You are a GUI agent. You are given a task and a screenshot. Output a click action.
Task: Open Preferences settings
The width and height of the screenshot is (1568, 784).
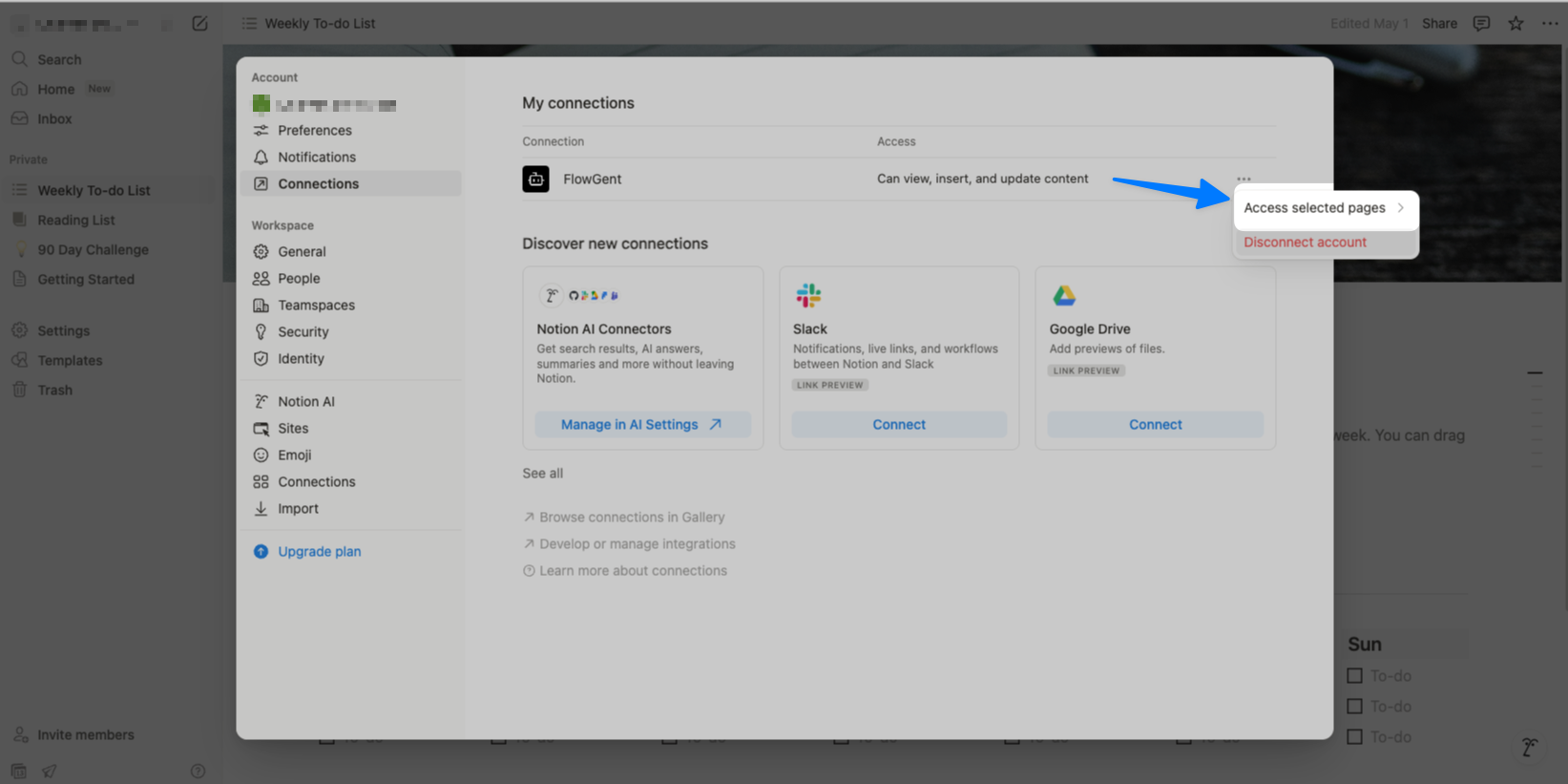pos(315,130)
